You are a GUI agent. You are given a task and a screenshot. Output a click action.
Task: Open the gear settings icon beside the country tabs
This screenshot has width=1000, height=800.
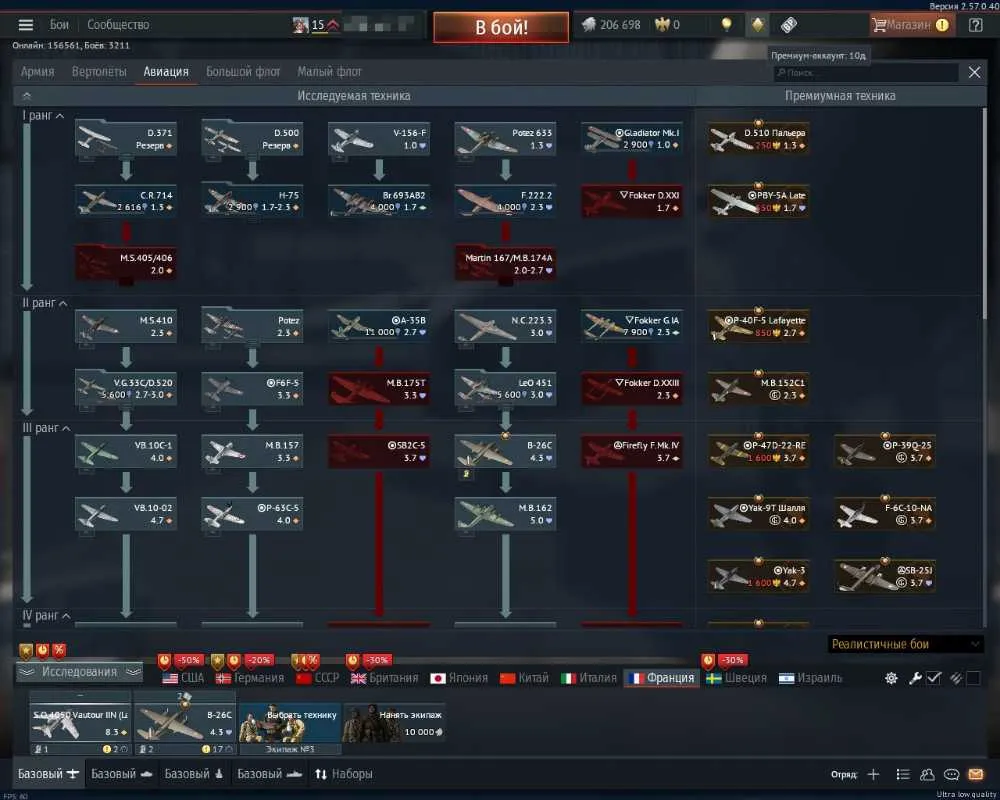891,678
